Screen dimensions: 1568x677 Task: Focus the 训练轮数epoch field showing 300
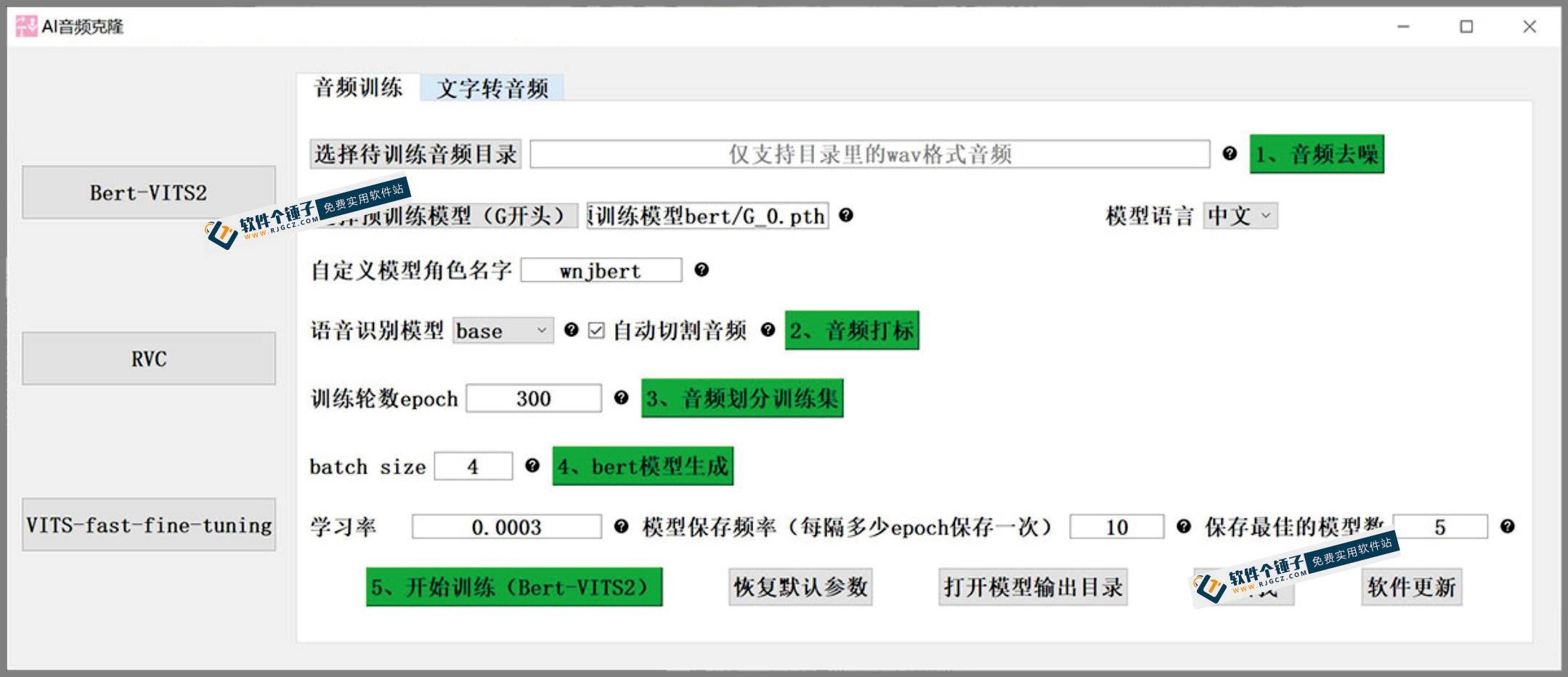534,398
